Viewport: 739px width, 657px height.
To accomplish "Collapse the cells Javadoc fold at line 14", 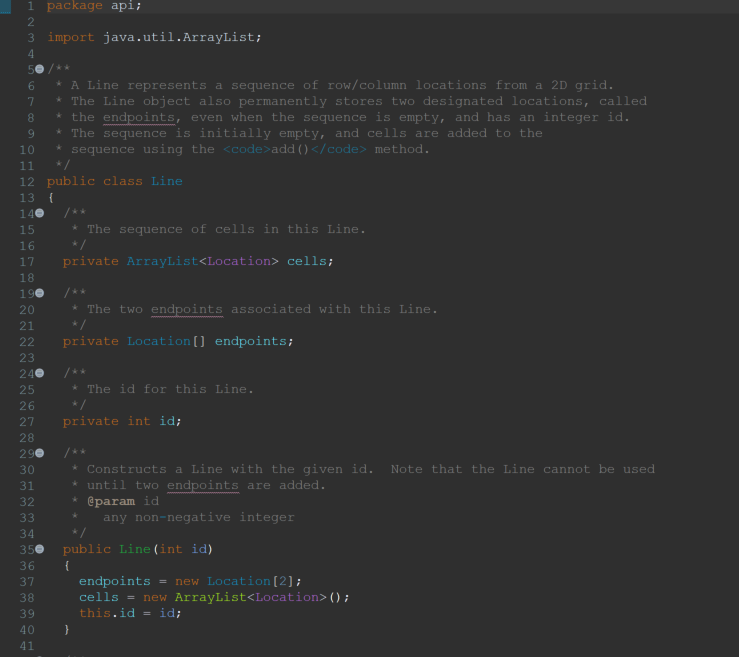I will pyautogui.click(x=40, y=213).
